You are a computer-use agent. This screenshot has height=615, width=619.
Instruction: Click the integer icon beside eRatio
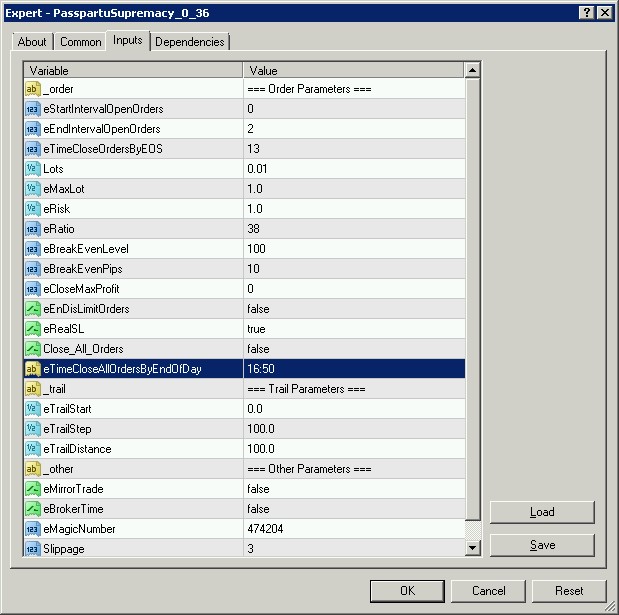(x=33, y=229)
